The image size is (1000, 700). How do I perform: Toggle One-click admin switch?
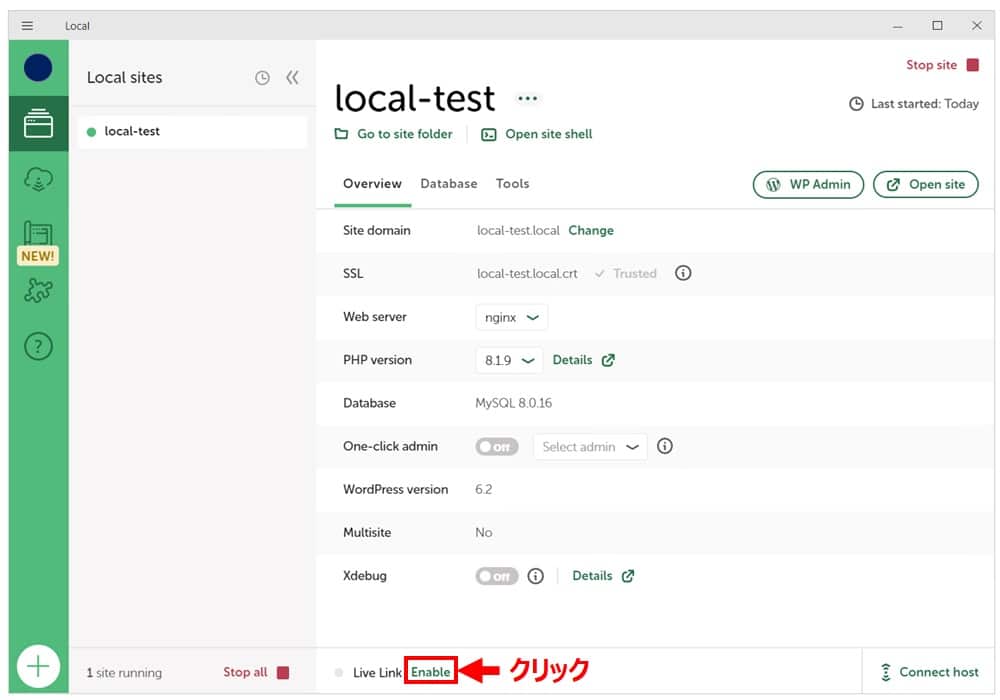click(496, 447)
